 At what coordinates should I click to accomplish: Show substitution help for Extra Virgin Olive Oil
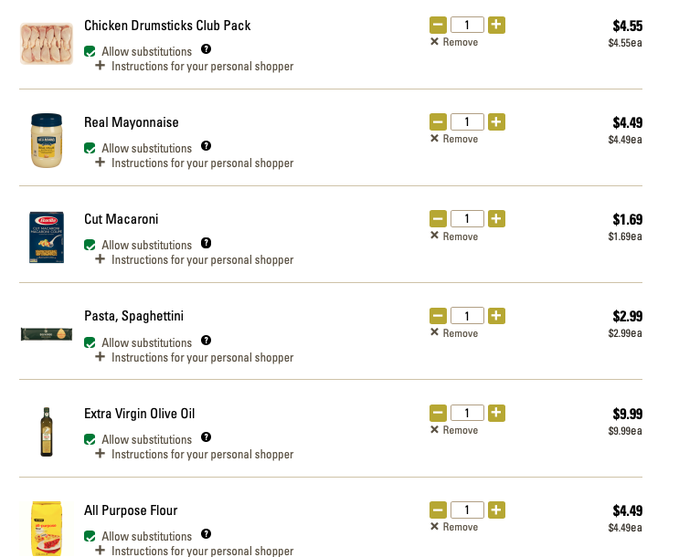[206, 437]
